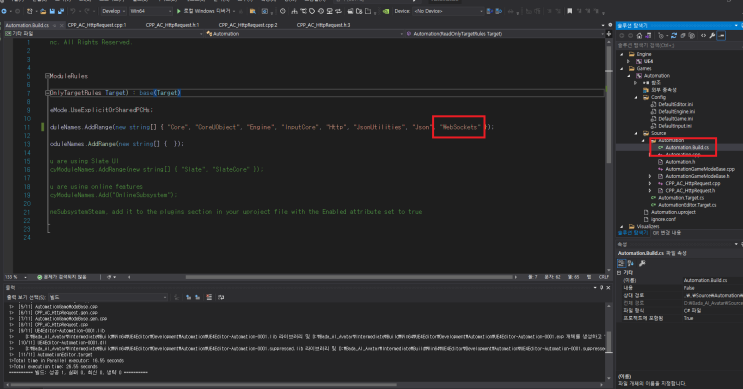Viewport: 743px width, 389px height.
Task: Select ignore.conf in Solution Explorer
Action: [663, 219]
